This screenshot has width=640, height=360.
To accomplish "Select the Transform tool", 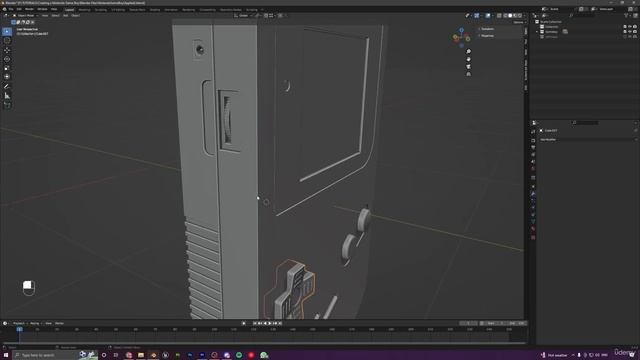I will click(x=7, y=77).
